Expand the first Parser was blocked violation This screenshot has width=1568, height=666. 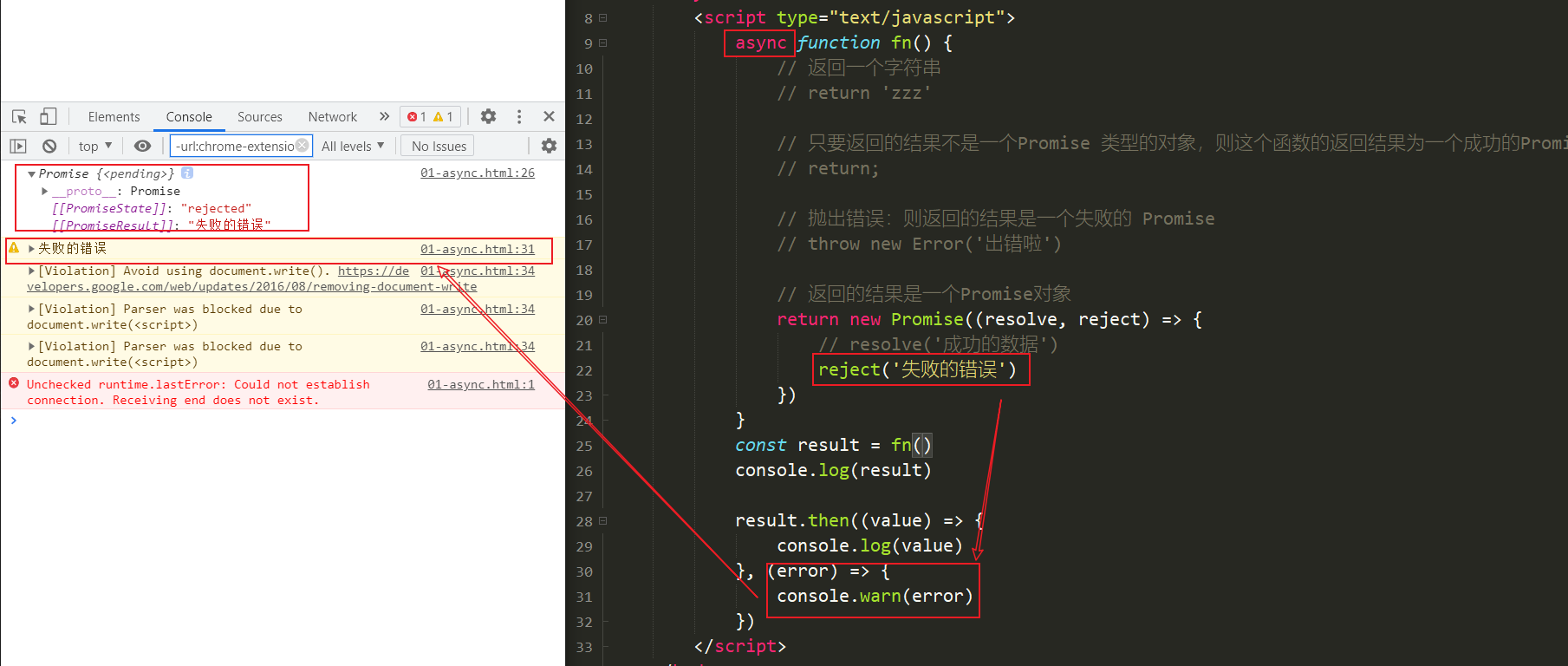[x=32, y=309]
